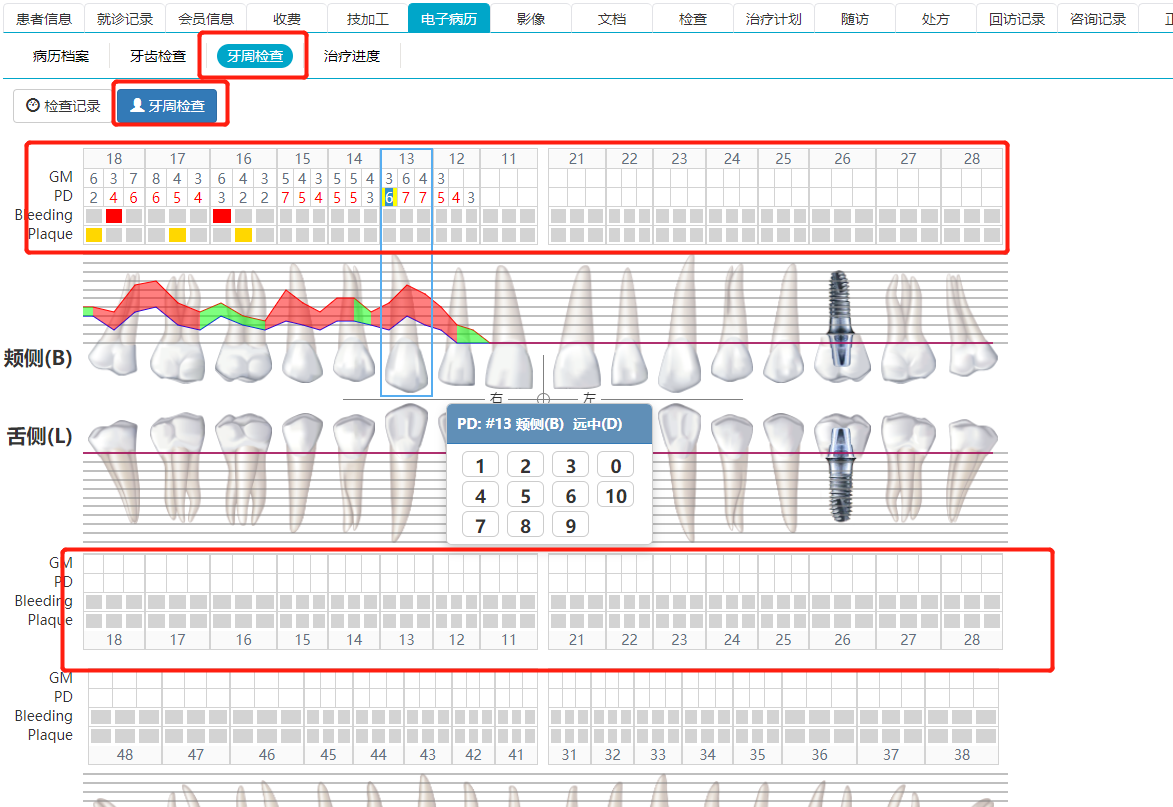The width and height of the screenshot is (1173, 807).
Task: Choose value 10 in the PD keypad
Action: [616, 496]
